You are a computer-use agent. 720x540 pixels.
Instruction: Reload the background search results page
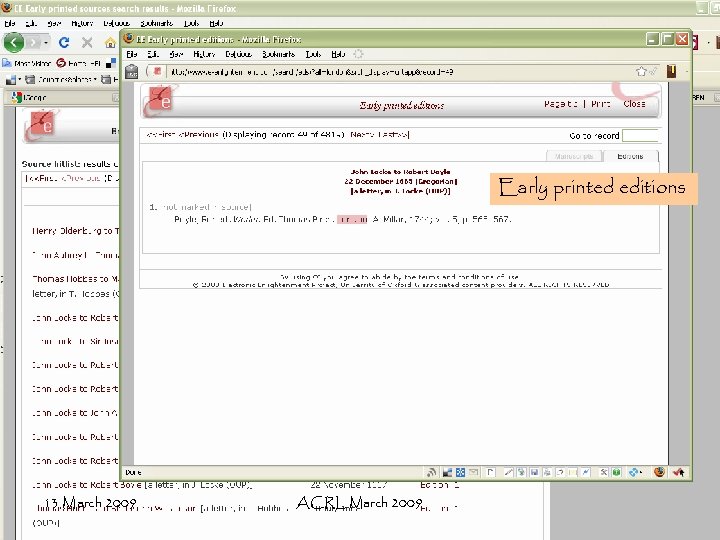(64, 43)
